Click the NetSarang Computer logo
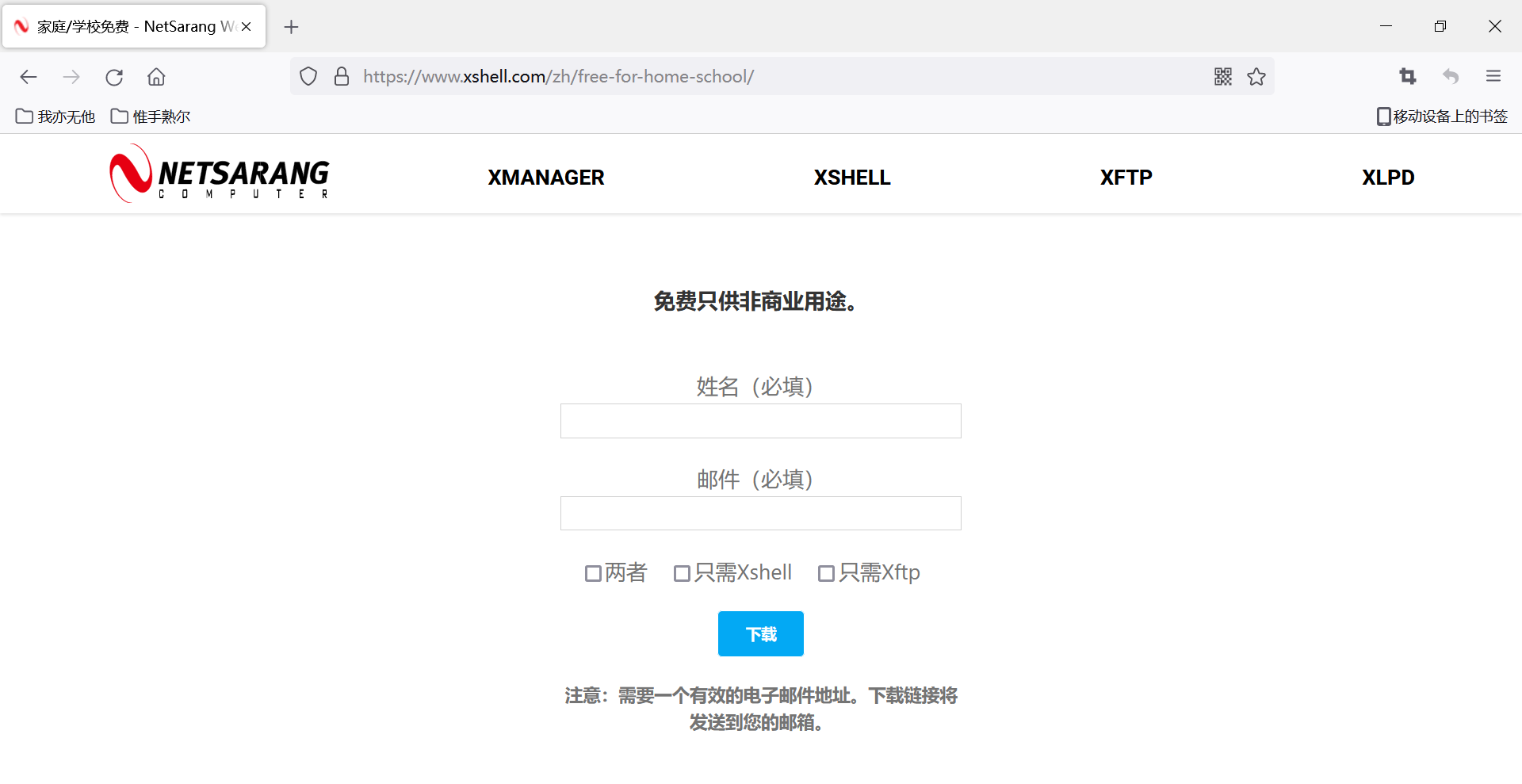Viewport: 1522px width, 784px height. click(220, 174)
